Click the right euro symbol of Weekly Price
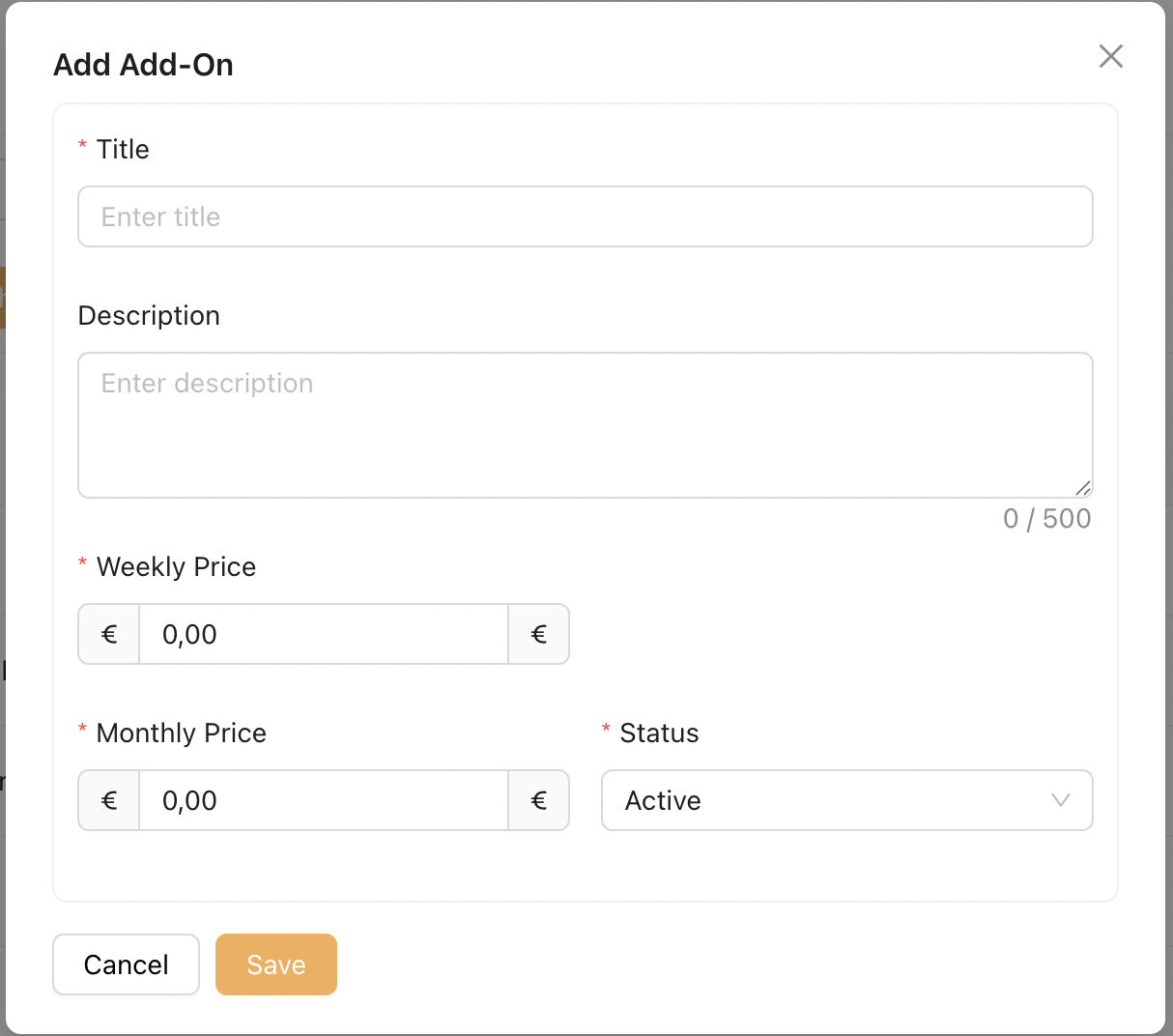The image size is (1173, 1036). pyautogui.click(x=539, y=634)
